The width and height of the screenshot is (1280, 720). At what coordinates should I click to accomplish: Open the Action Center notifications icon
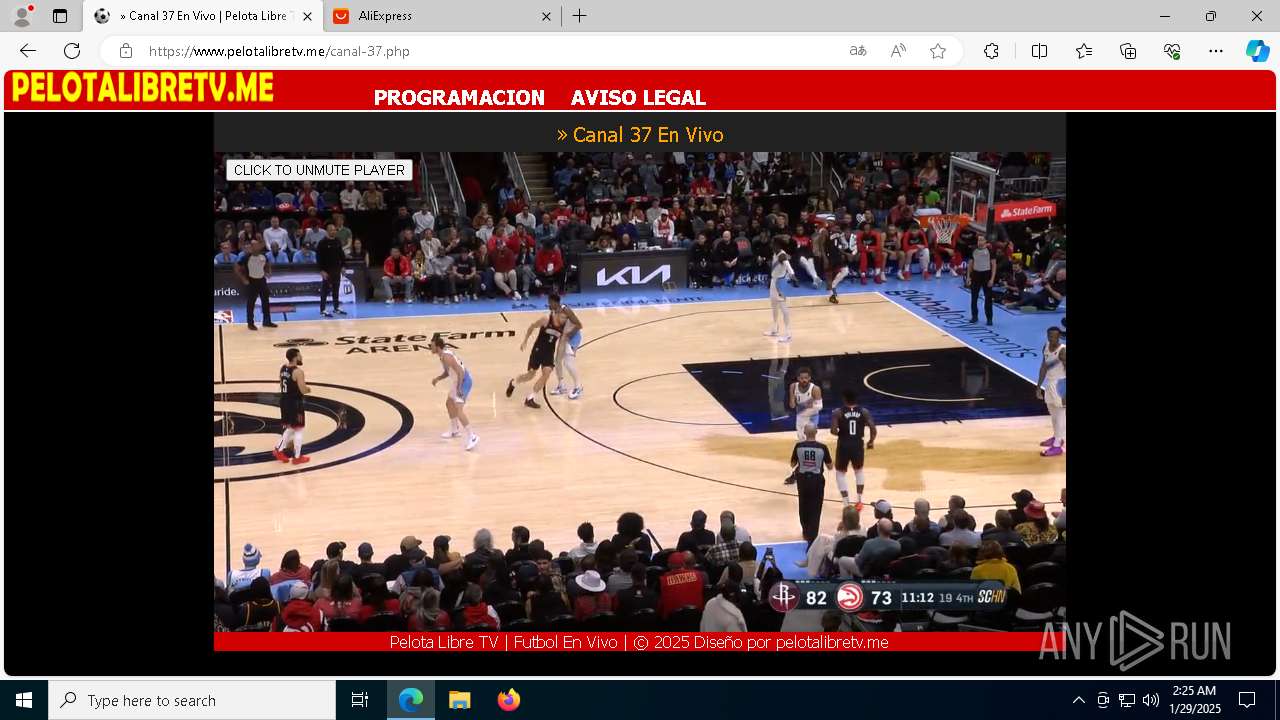coord(1247,700)
